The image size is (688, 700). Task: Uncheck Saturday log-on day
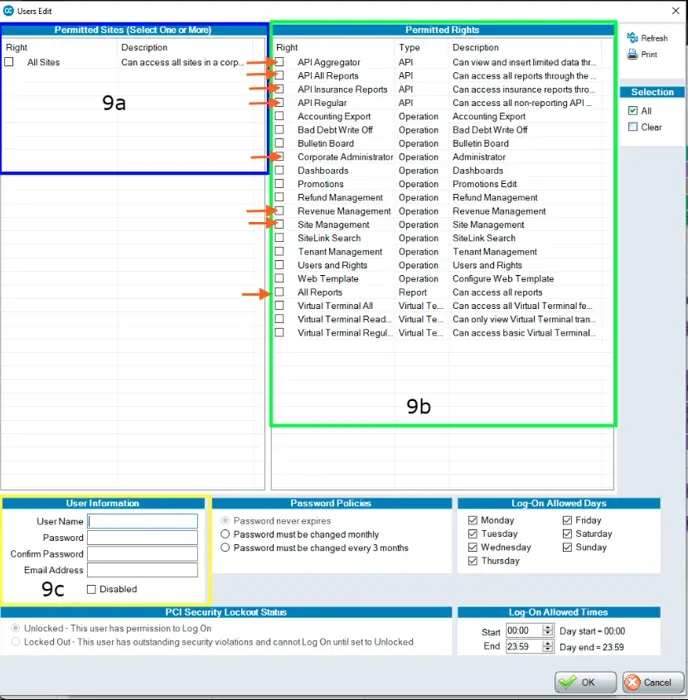click(x=567, y=533)
